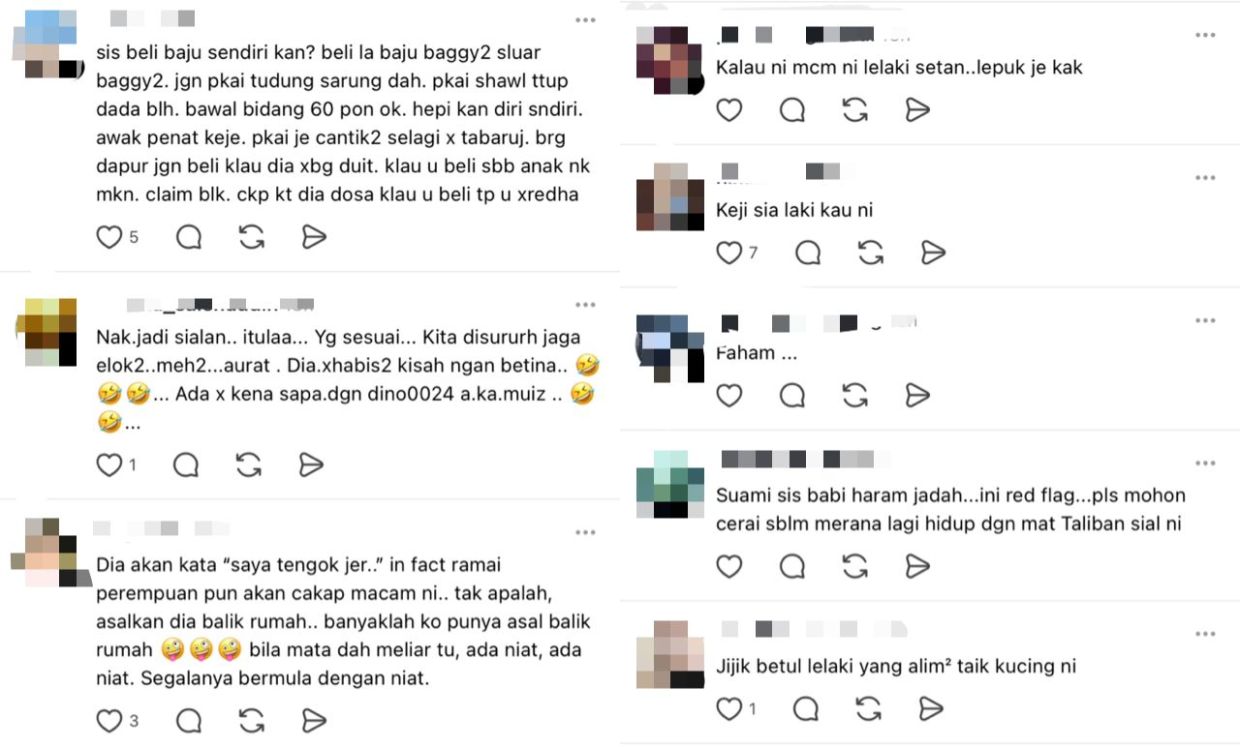Screen dimensions: 1240x747
Task: Toggle like on 'Jijik betul lelaki' comment
Action: click(x=729, y=709)
